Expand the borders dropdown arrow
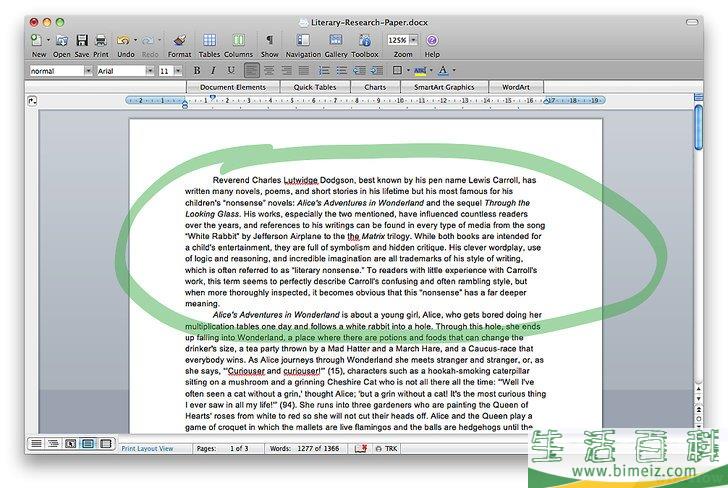Viewport: 728px width, 488px height. (408, 71)
